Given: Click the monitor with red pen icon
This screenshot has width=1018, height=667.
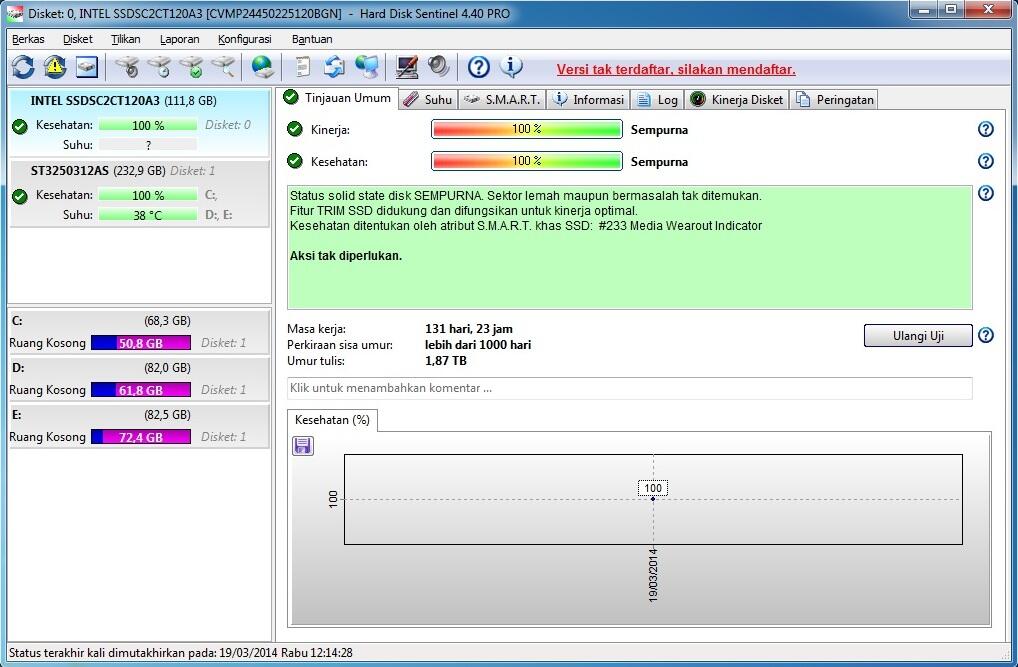Looking at the screenshot, I should click(x=407, y=67).
